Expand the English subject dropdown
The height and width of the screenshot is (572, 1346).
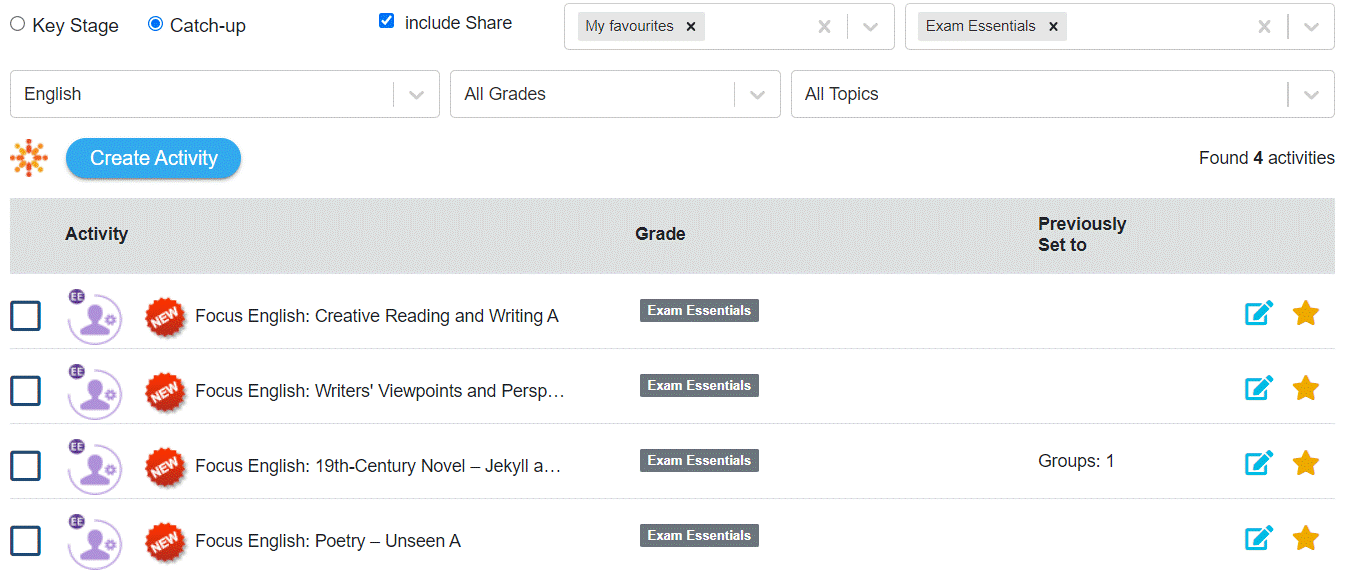coord(417,94)
